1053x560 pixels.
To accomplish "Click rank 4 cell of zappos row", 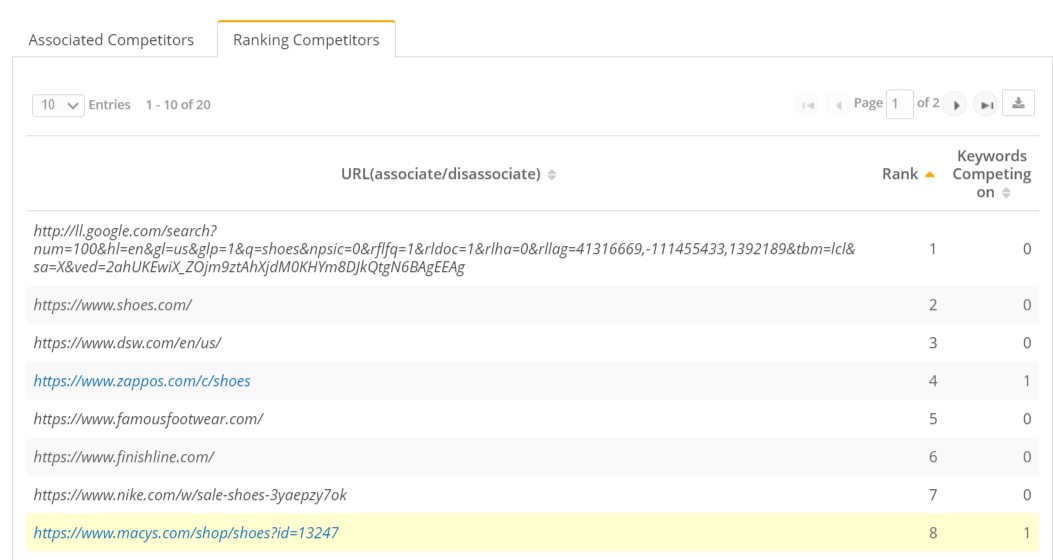I will tap(933, 381).
